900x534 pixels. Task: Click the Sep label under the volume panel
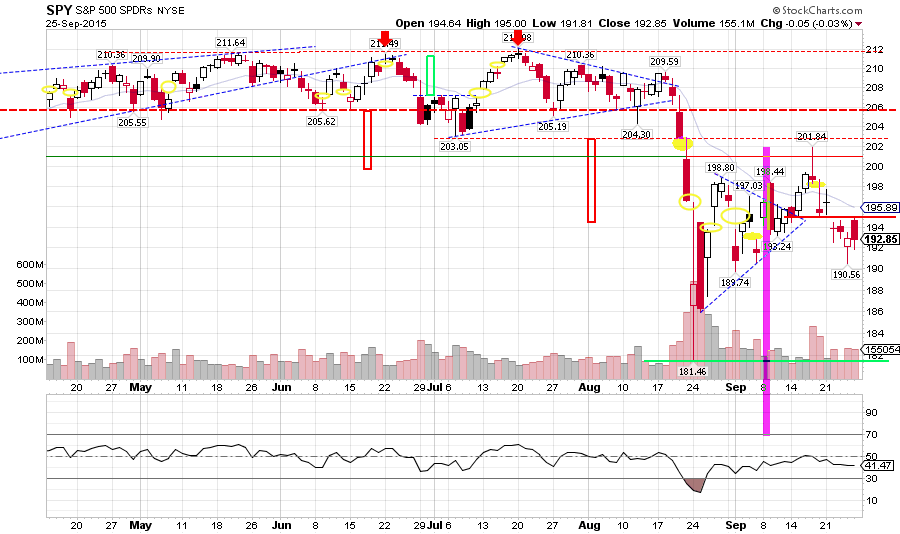[736, 388]
